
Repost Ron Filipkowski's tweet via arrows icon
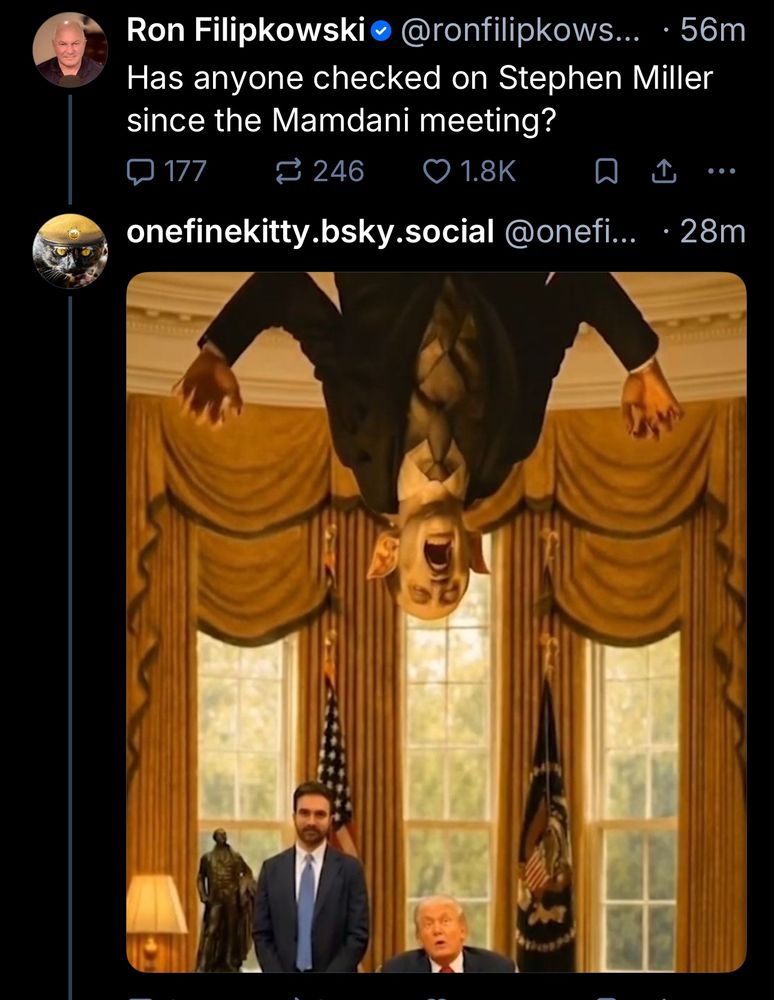288,172
